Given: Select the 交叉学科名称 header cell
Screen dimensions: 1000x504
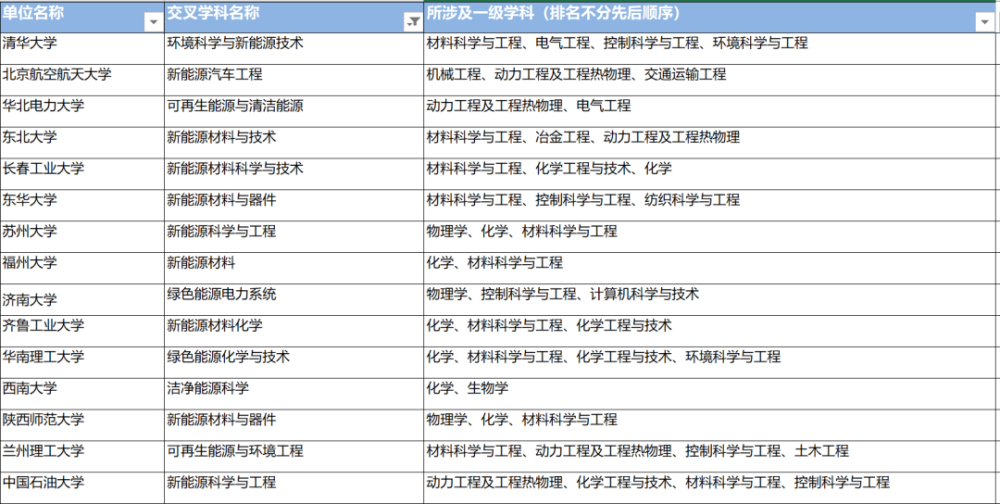Looking at the screenshot, I should click(x=293, y=17).
